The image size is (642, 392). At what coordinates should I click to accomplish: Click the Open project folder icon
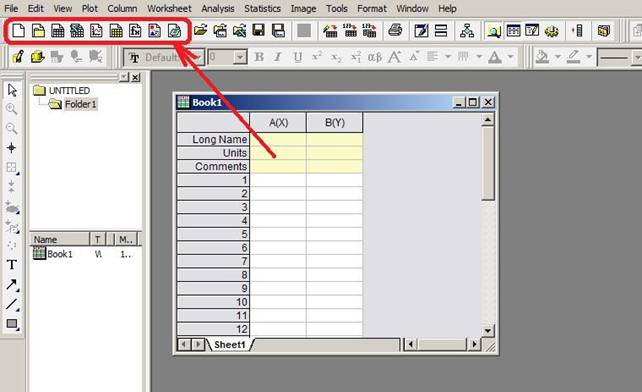[x=200, y=31]
